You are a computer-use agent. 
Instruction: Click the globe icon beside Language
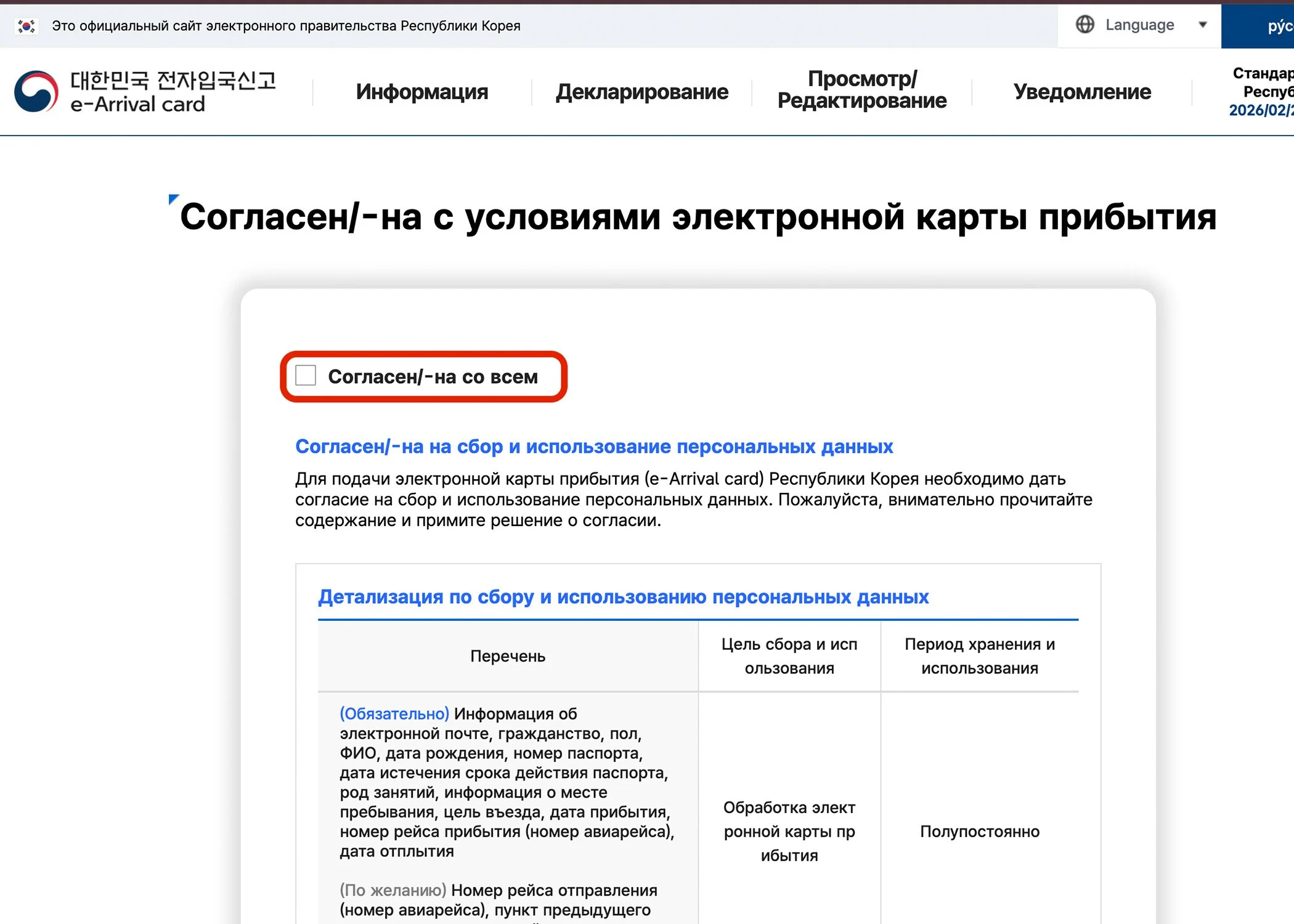pos(1084,25)
